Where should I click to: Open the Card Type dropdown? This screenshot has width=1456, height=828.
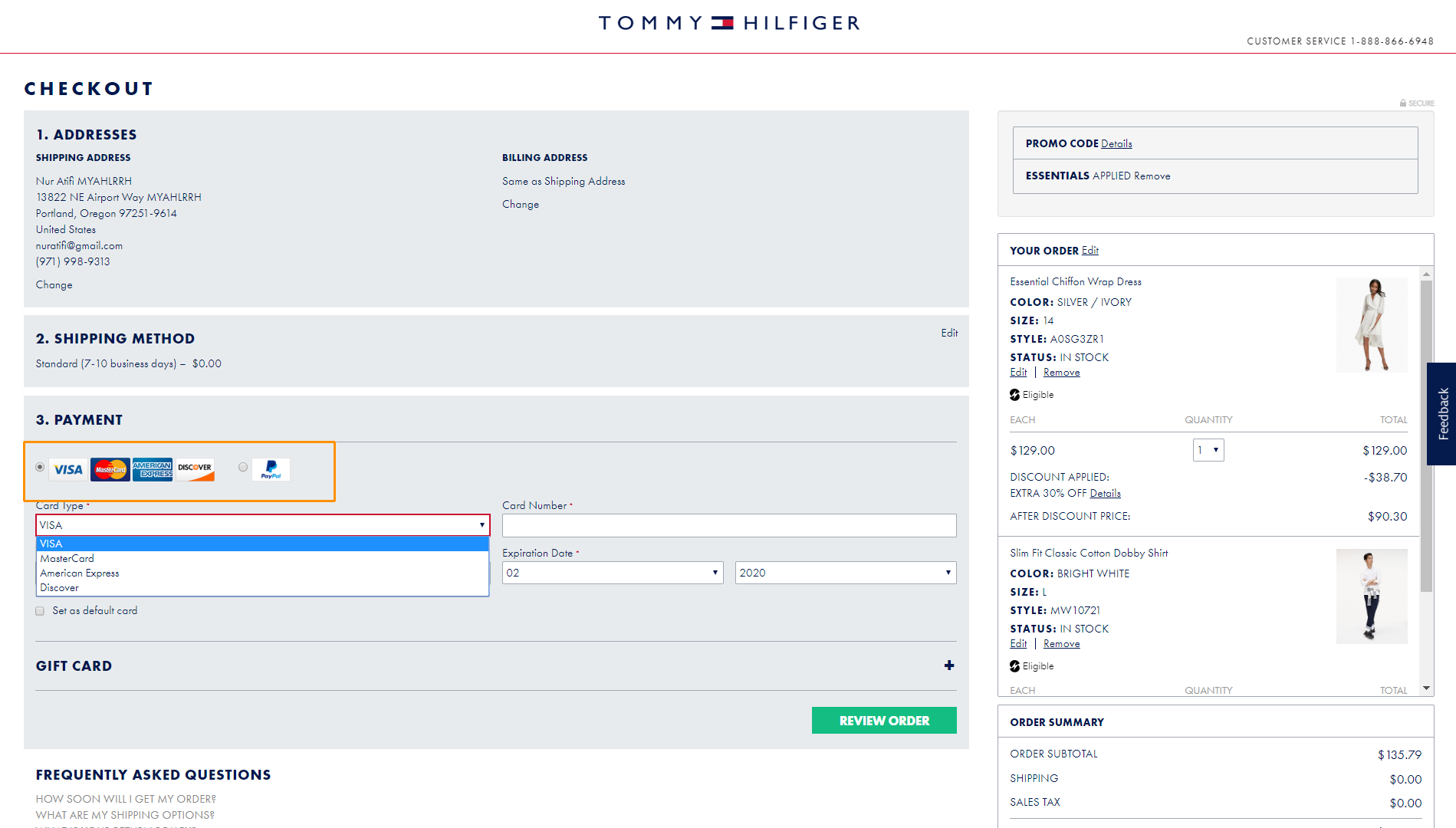click(x=263, y=525)
